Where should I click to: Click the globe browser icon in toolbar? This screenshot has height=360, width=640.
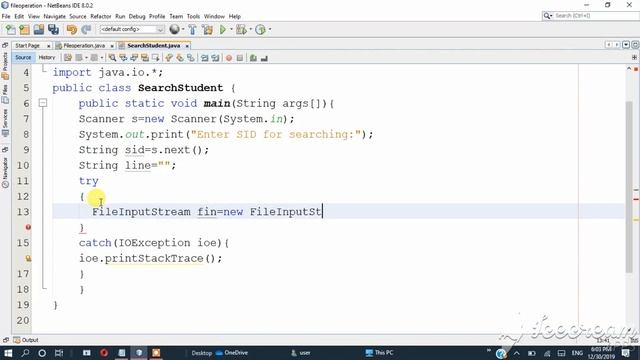click(174, 29)
